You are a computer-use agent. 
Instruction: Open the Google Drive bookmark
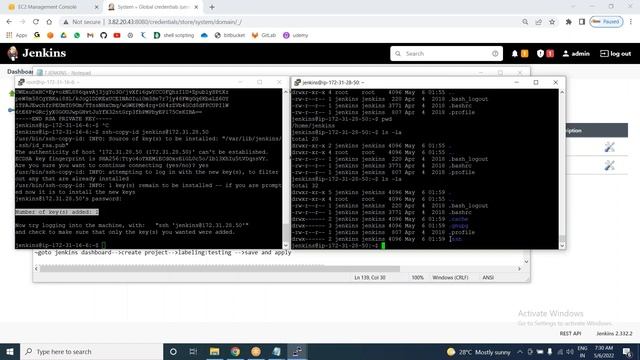click(63, 36)
